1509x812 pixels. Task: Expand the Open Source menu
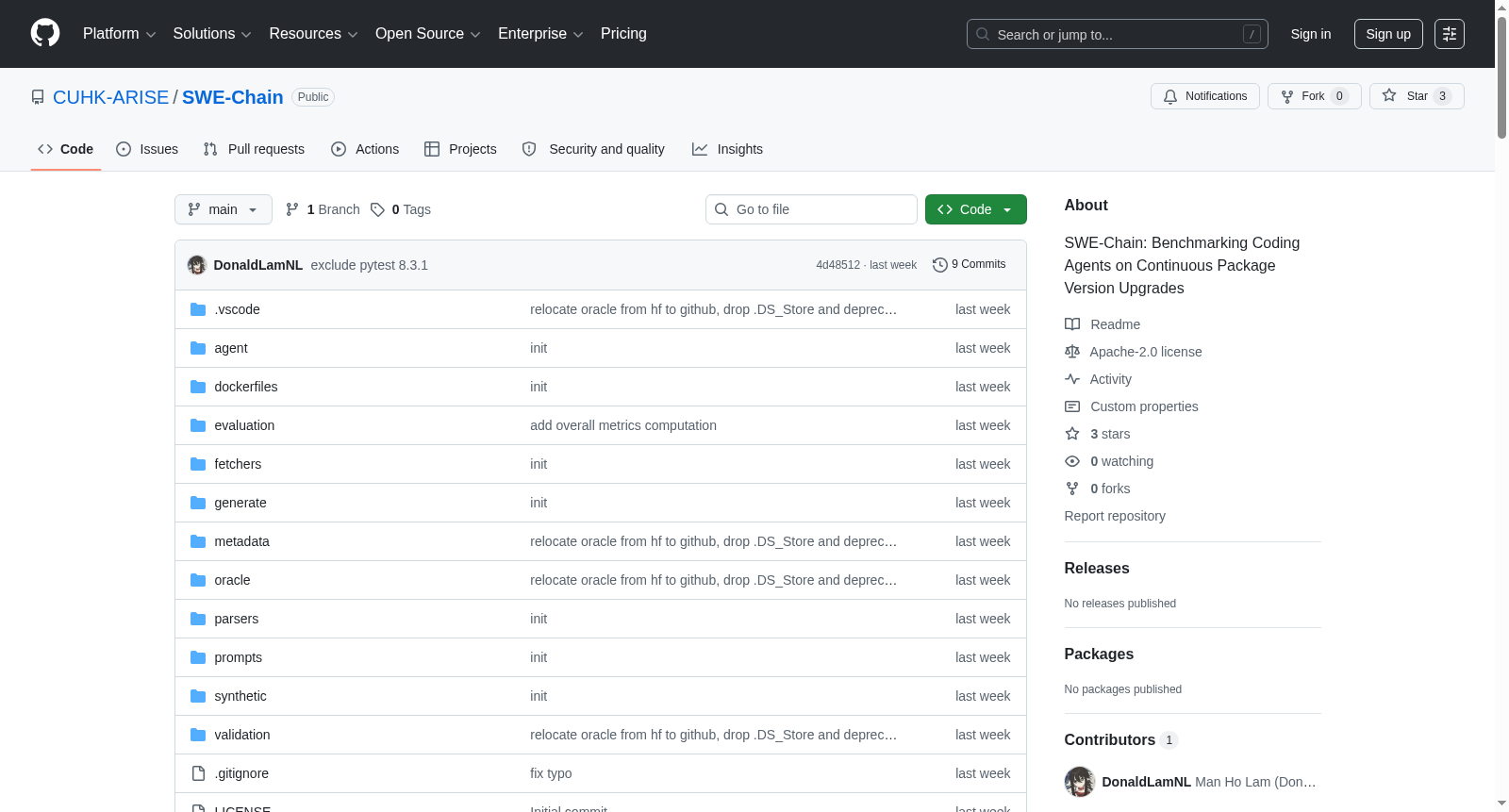[428, 34]
